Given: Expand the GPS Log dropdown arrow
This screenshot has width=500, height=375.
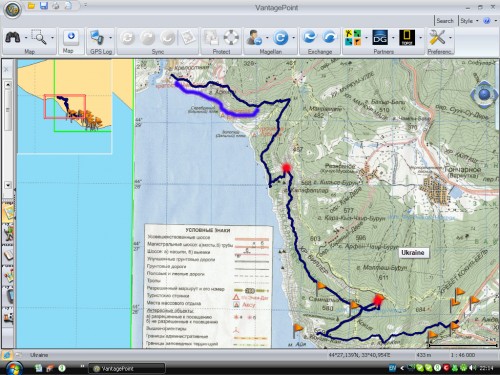Looking at the screenshot, I should [x=110, y=38].
